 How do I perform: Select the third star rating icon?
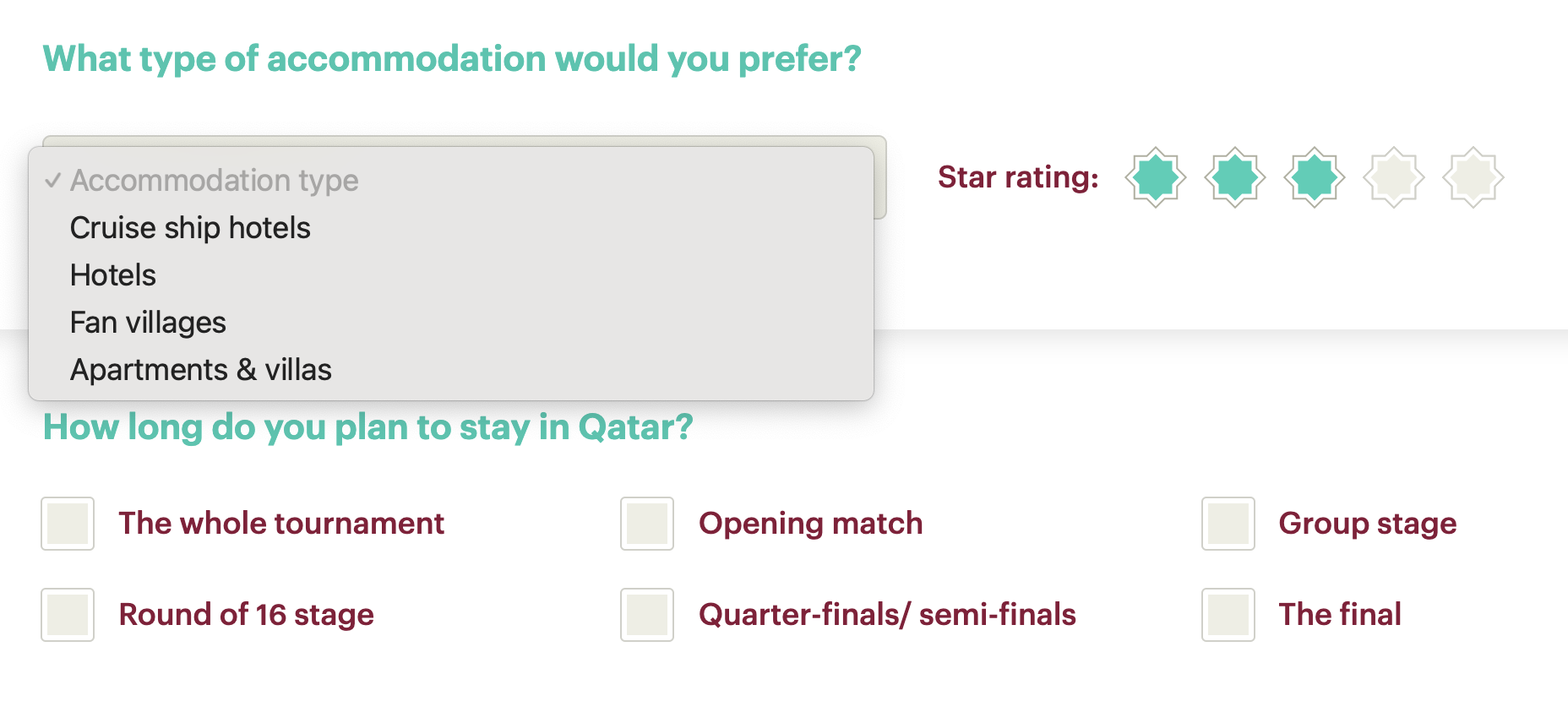pos(1314,177)
